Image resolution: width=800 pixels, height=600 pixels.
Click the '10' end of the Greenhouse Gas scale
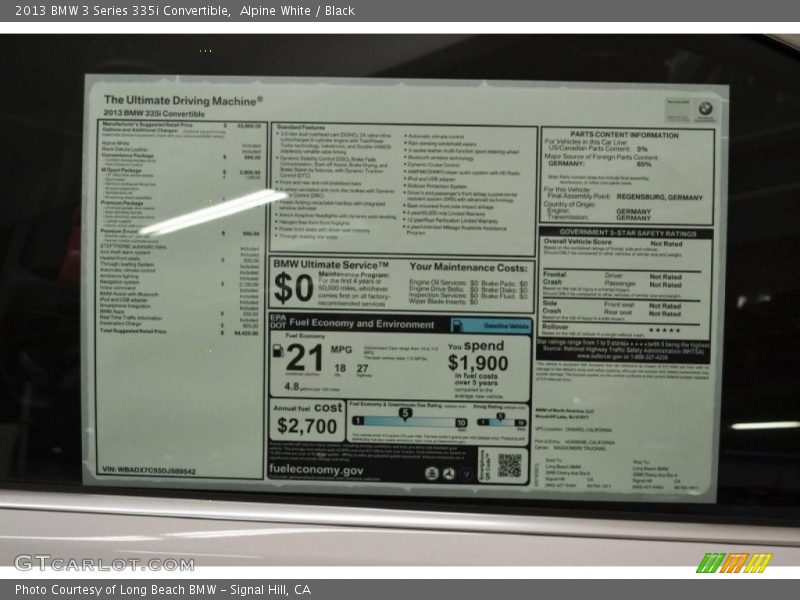pyautogui.click(x=461, y=422)
